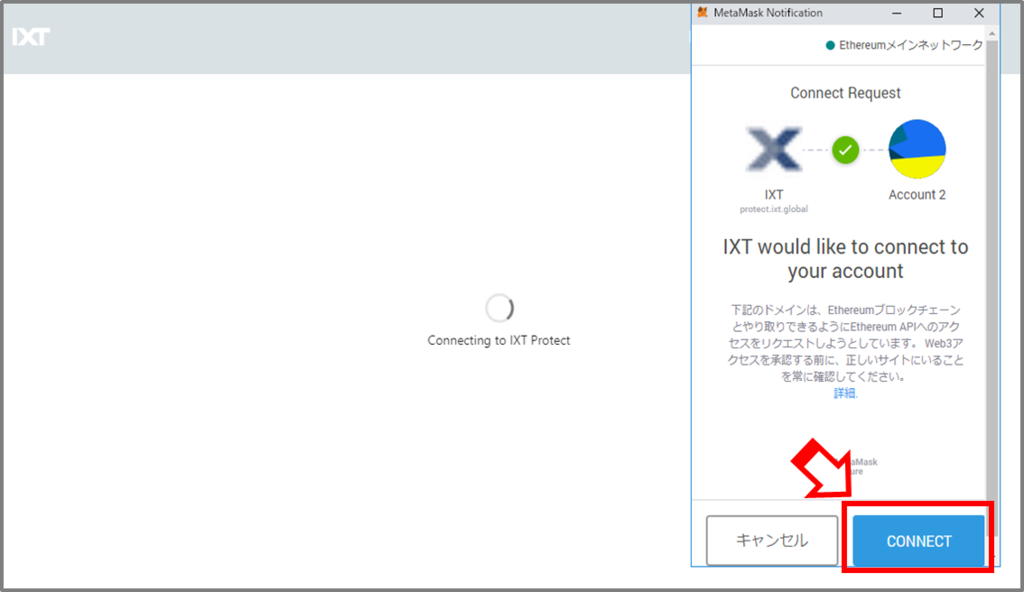Click the IXT site icon in Connect Request
This screenshot has width=1024, height=592.
point(774,150)
